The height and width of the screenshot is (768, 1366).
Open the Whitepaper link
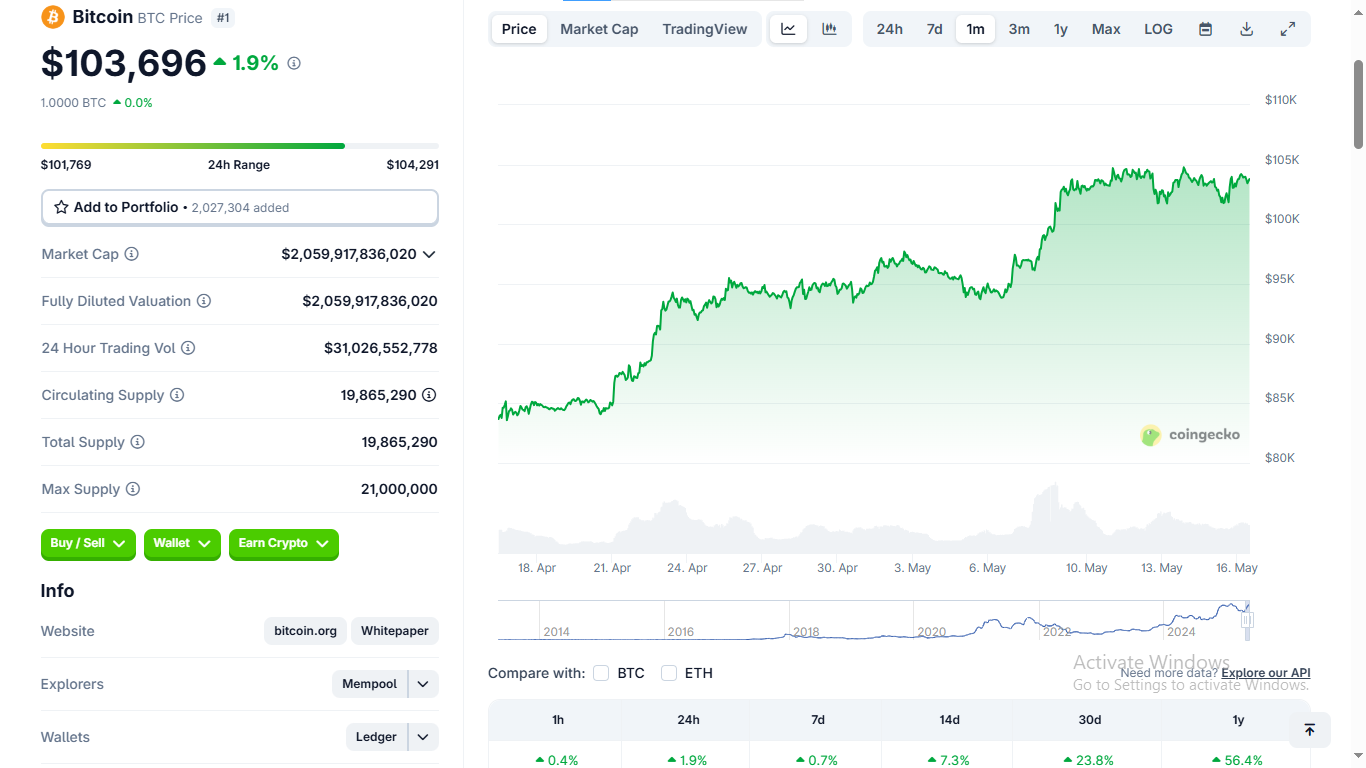pyautogui.click(x=395, y=631)
